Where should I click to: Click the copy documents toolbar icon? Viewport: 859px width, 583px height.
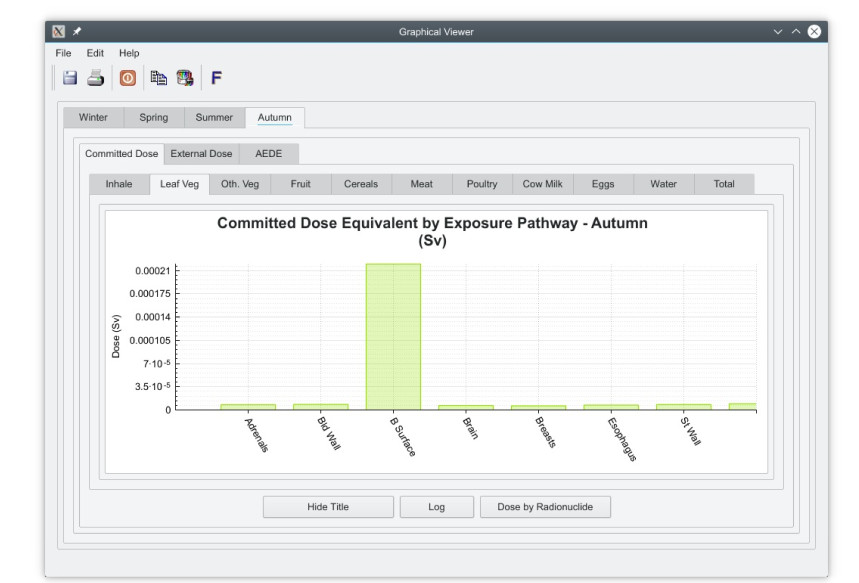click(x=158, y=78)
